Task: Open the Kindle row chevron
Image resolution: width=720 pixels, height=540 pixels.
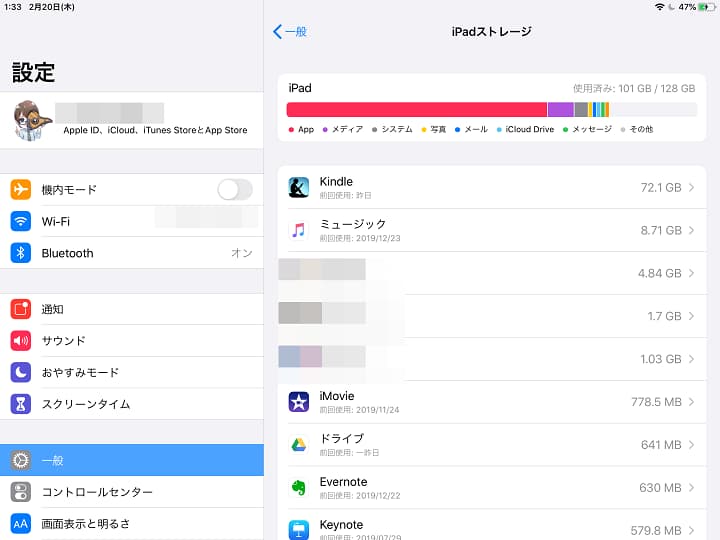Action: point(692,187)
